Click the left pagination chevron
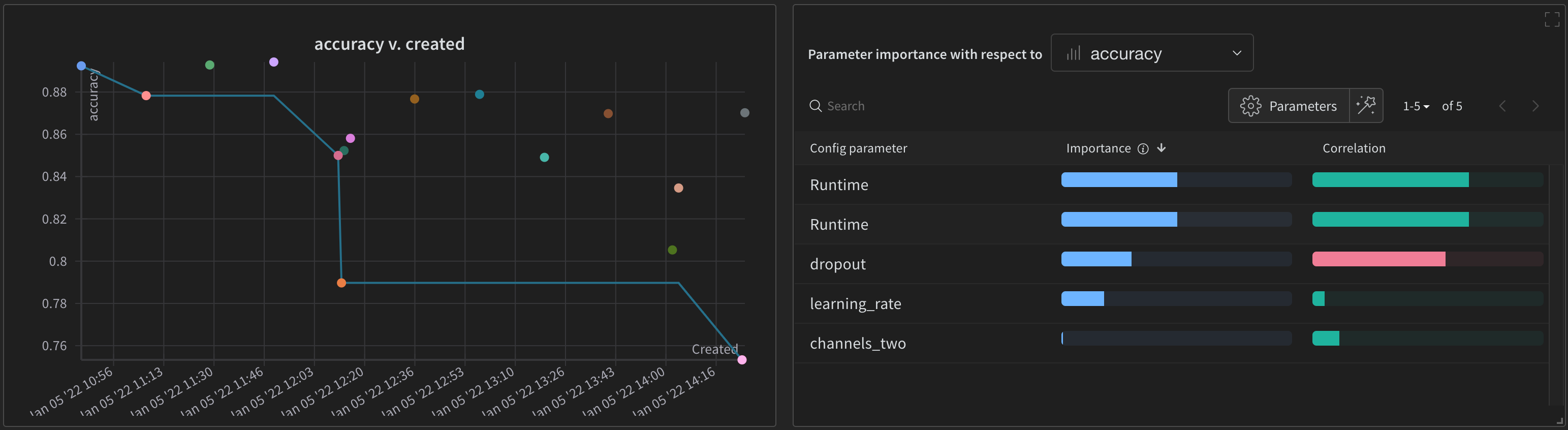 click(x=1503, y=105)
